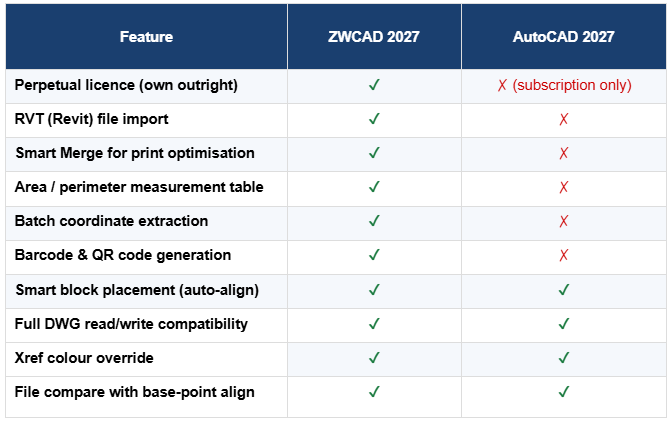Select the 'Perpetual licence (own outright)' feature label

(x=127, y=85)
